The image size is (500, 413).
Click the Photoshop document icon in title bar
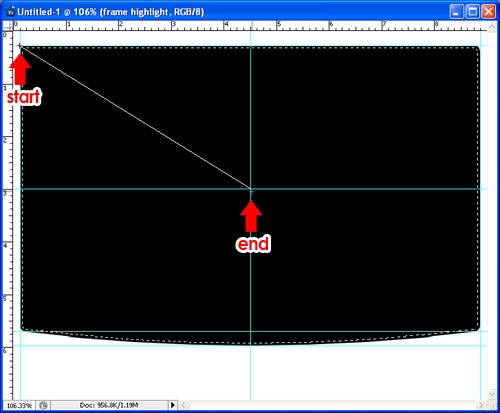pyautogui.click(x=11, y=12)
